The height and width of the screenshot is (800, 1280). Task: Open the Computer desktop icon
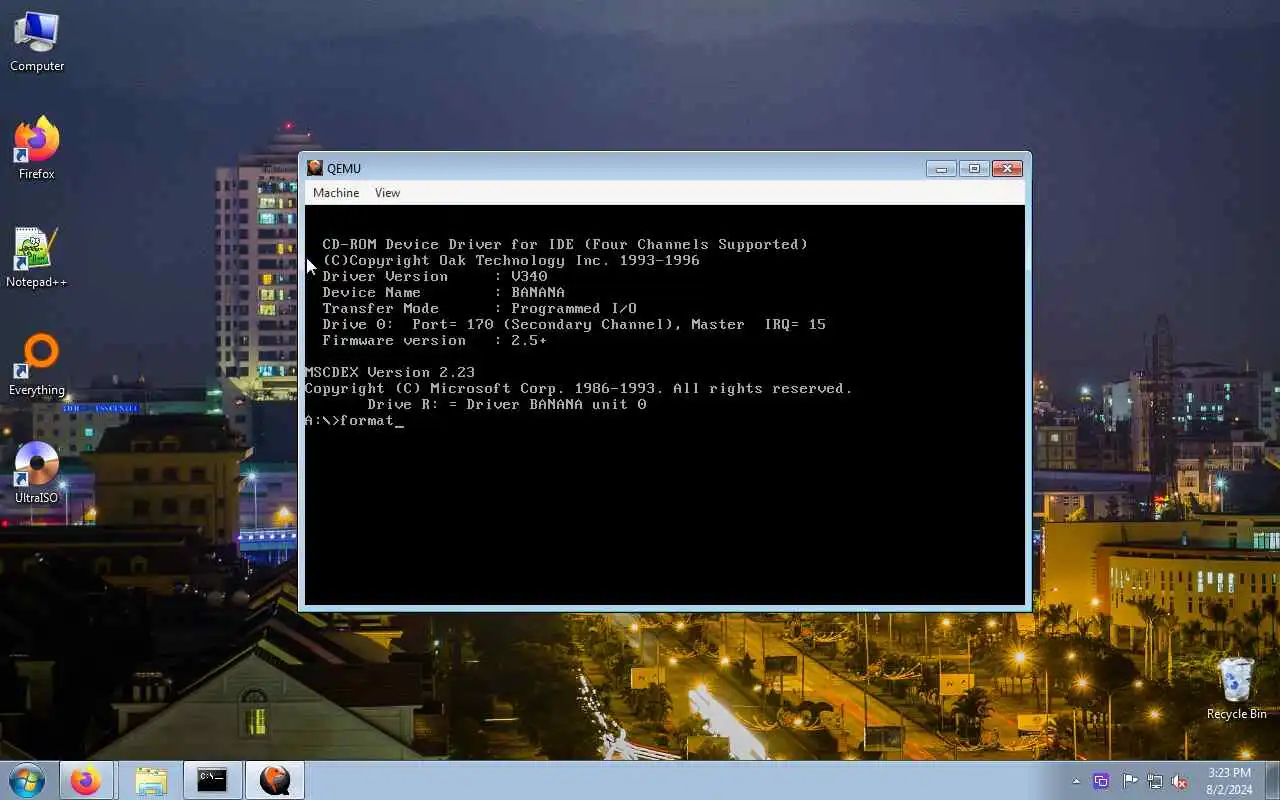coord(37,42)
